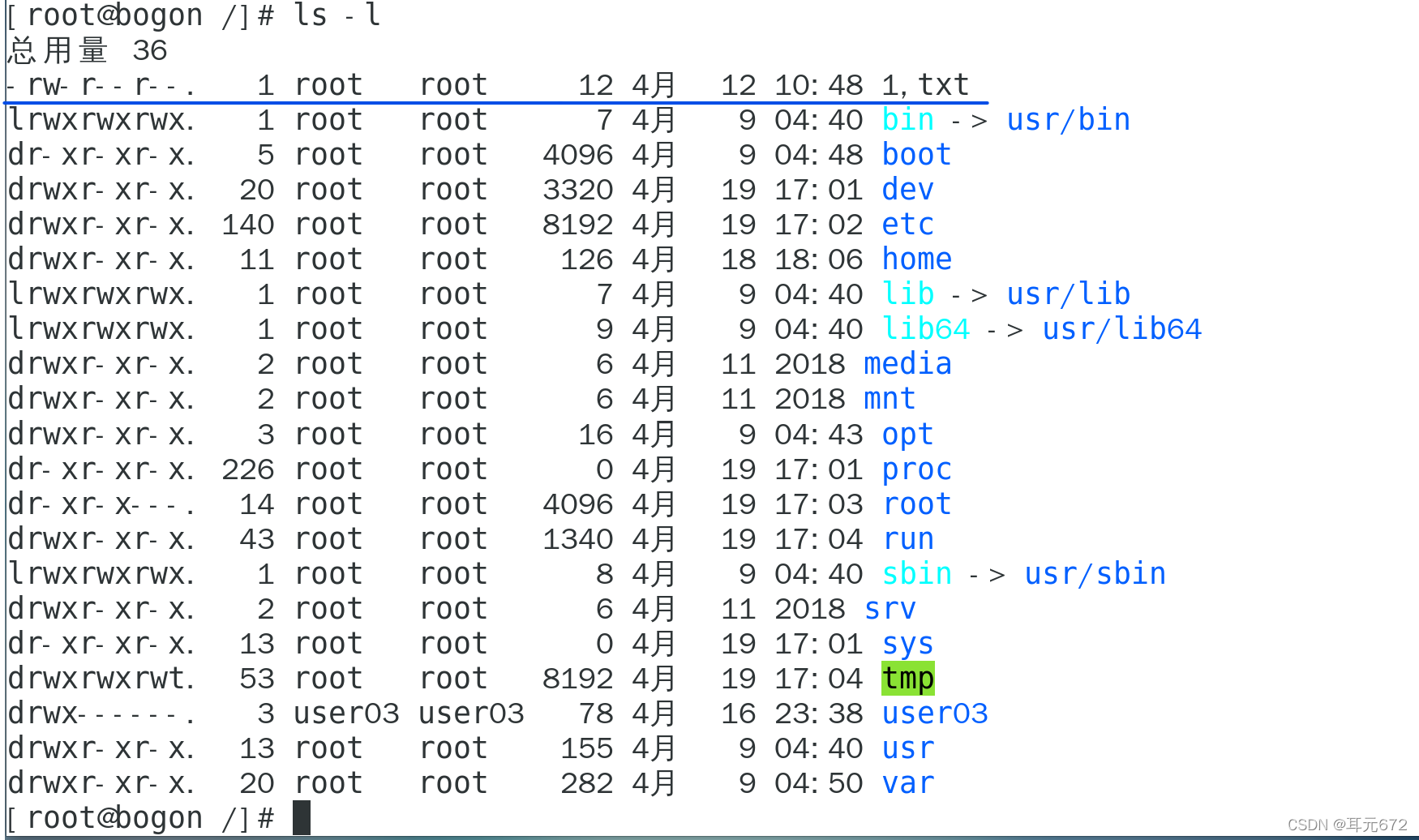This screenshot has width=1419, height=840.
Task: Click the mnt directory name
Action: (x=890, y=399)
